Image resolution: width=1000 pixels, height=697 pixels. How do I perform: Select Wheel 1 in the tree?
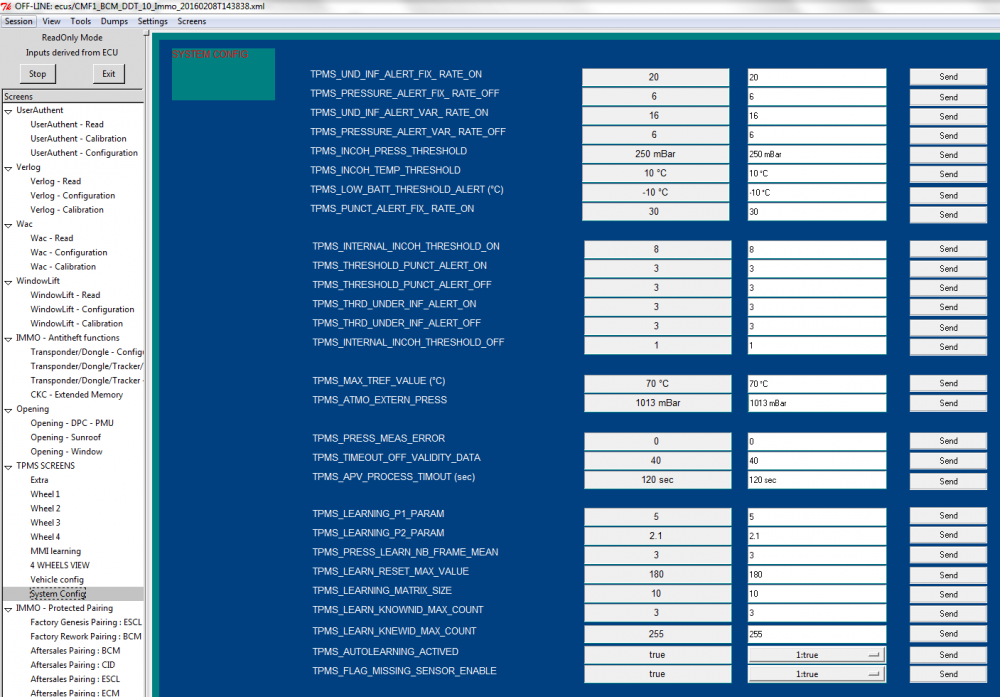point(45,494)
